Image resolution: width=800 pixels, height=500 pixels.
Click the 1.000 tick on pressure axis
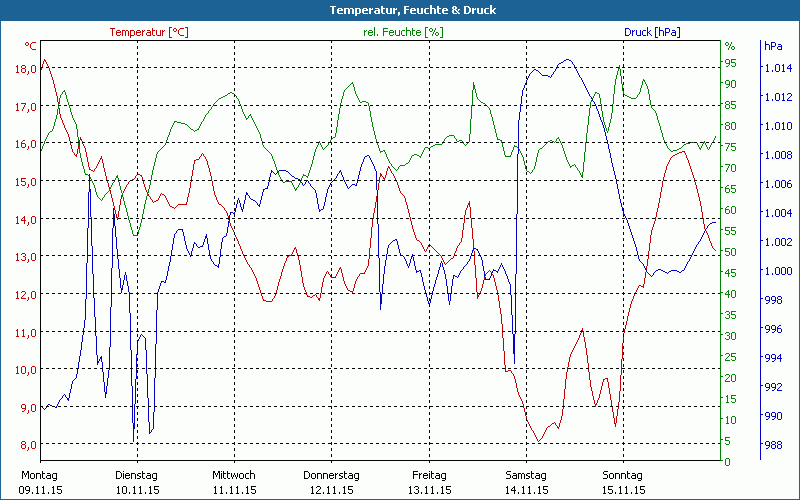pyautogui.click(x=778, y=271)
